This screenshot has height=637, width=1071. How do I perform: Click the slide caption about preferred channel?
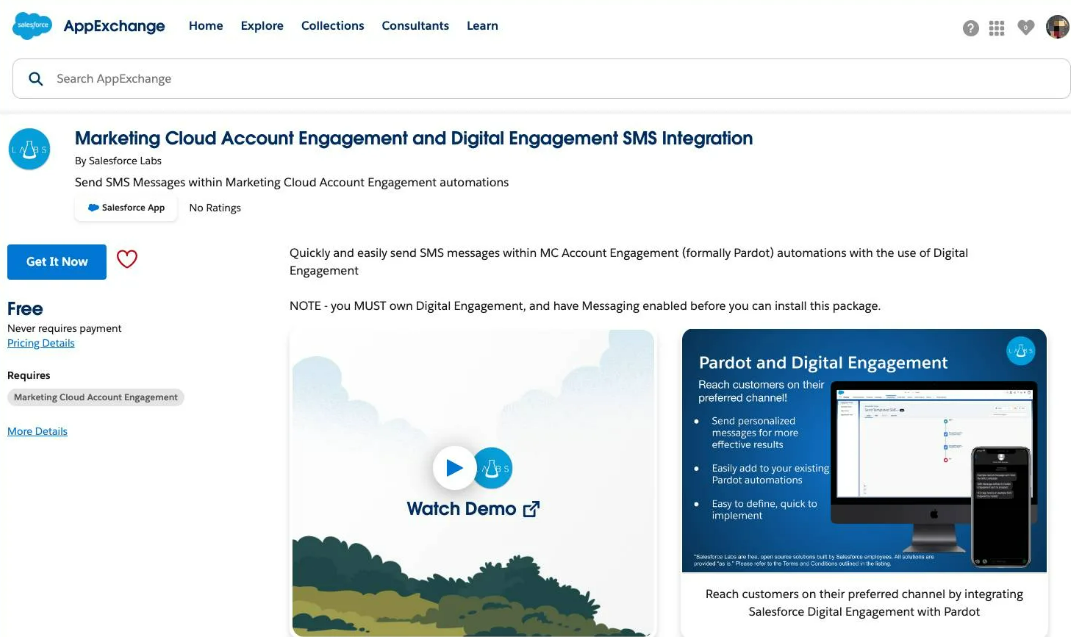(x=864, y=603)
